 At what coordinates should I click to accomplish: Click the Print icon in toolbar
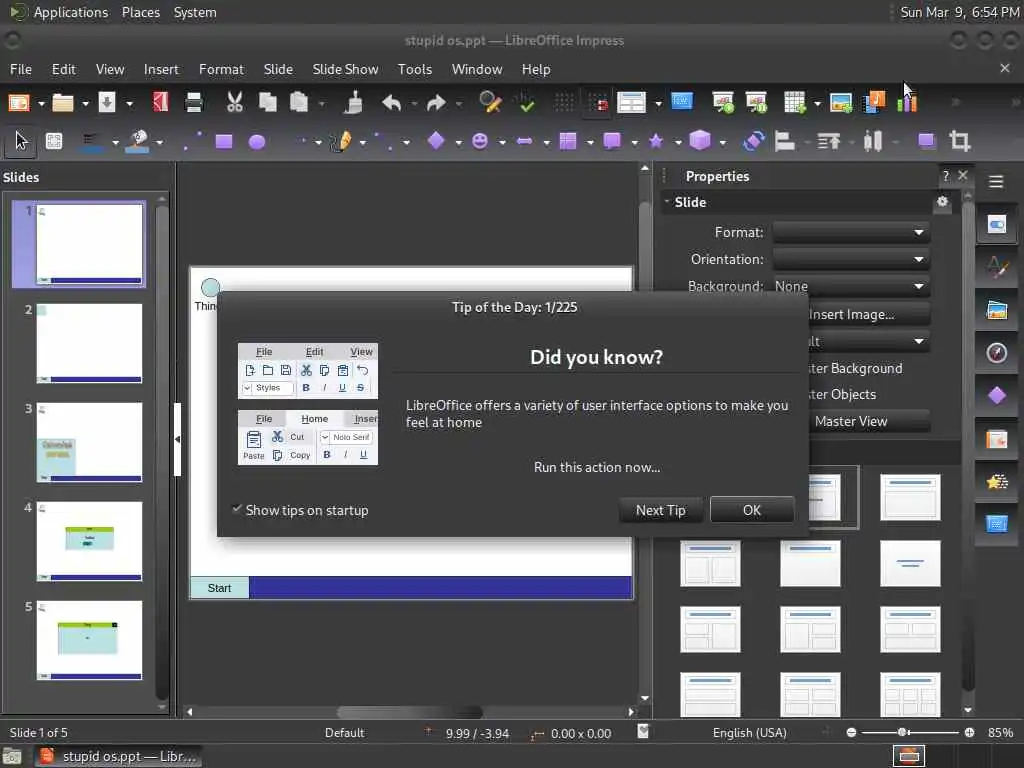click(x=194, y=102)
